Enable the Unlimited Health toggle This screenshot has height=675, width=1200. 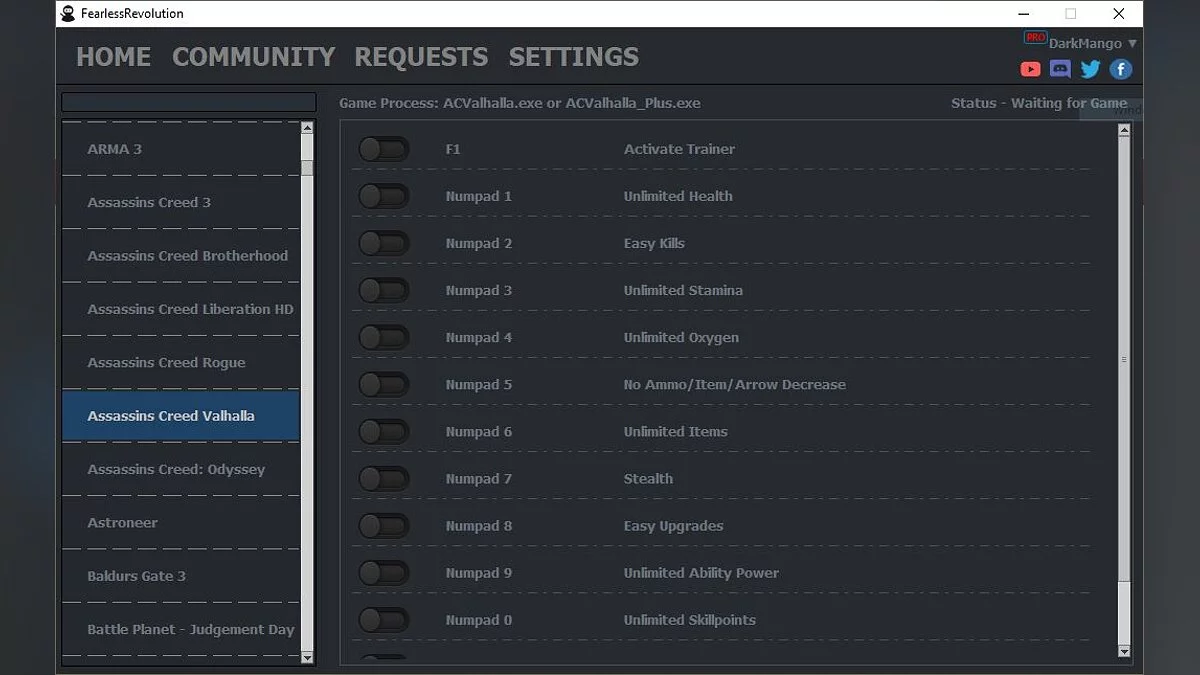[x=384, y=196]
